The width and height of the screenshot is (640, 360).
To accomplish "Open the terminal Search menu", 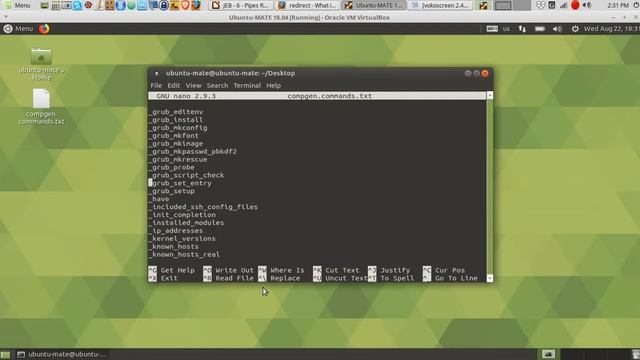I will click(217, 85).
